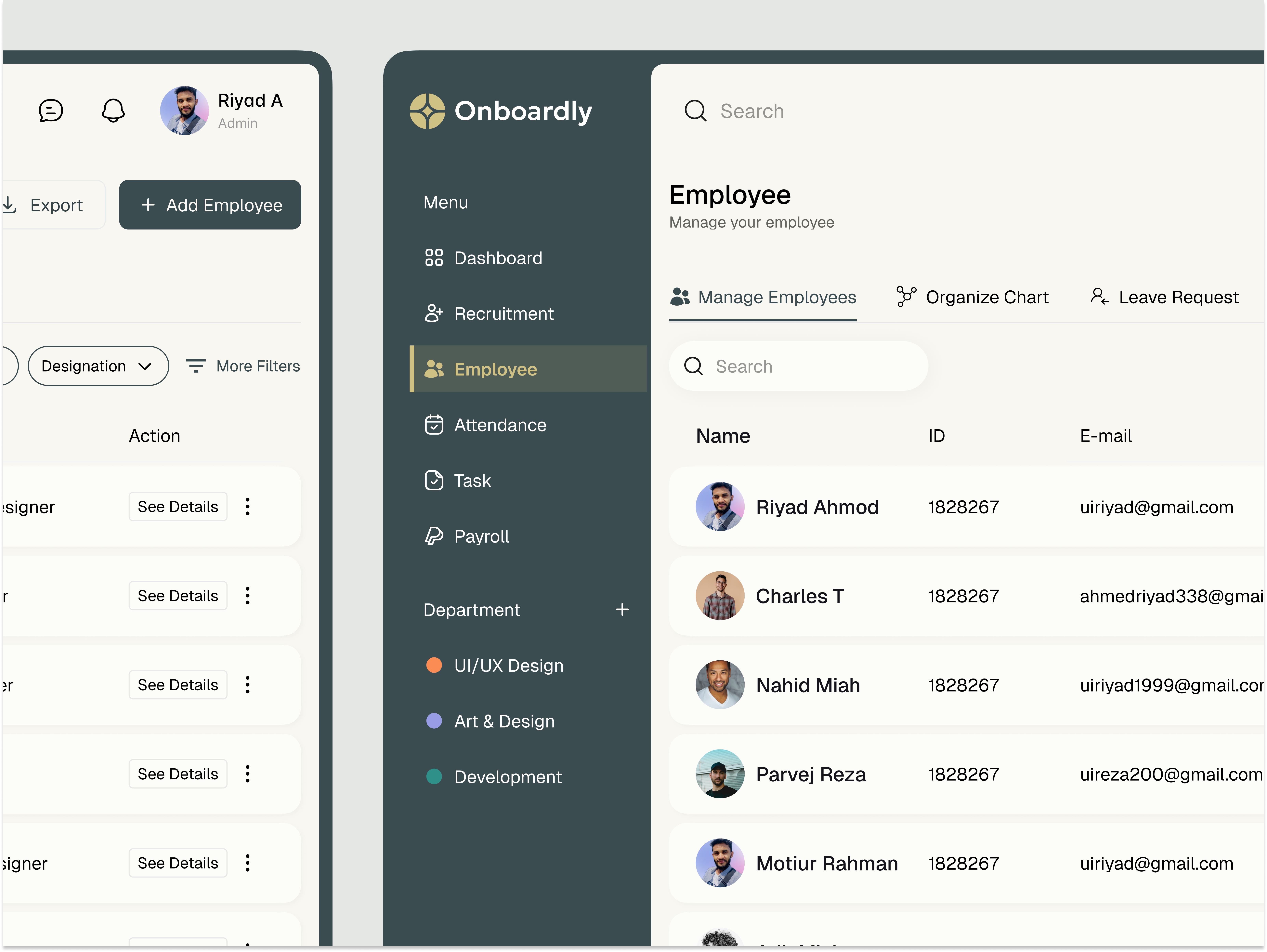Add a new department with plus icon
Image resolution: width=1267 pixels, height=952 pixels.
click(622, 609)
